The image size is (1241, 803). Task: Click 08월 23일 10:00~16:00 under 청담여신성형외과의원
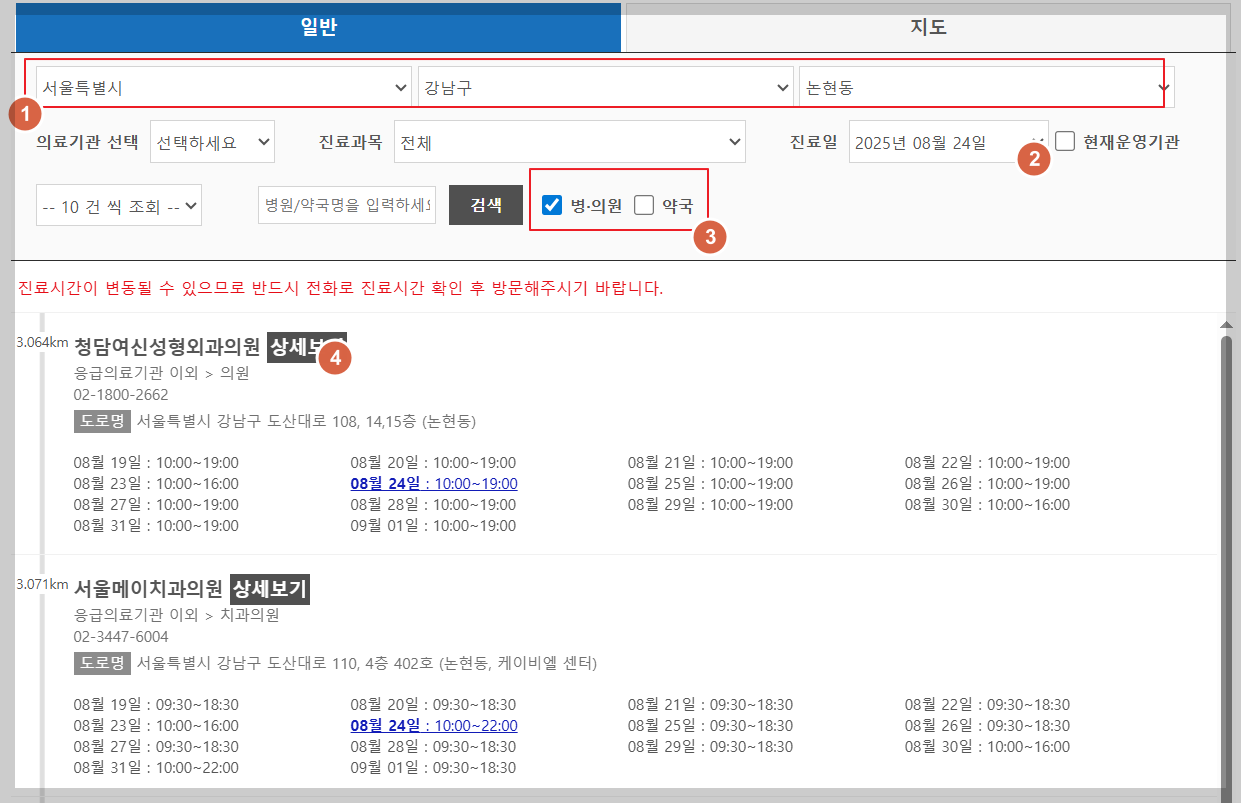156,484
